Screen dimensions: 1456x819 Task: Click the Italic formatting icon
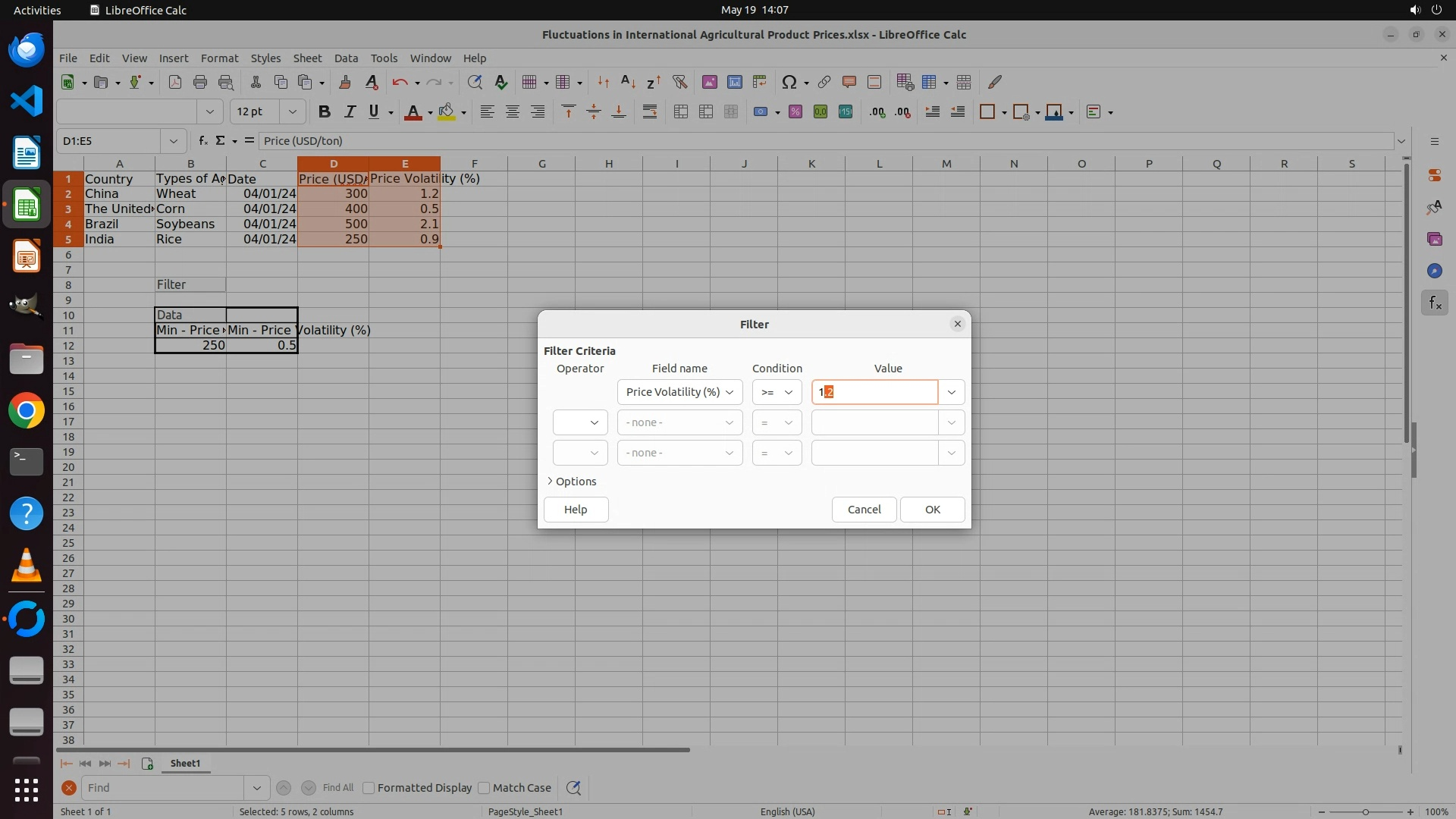click(350, 112)
